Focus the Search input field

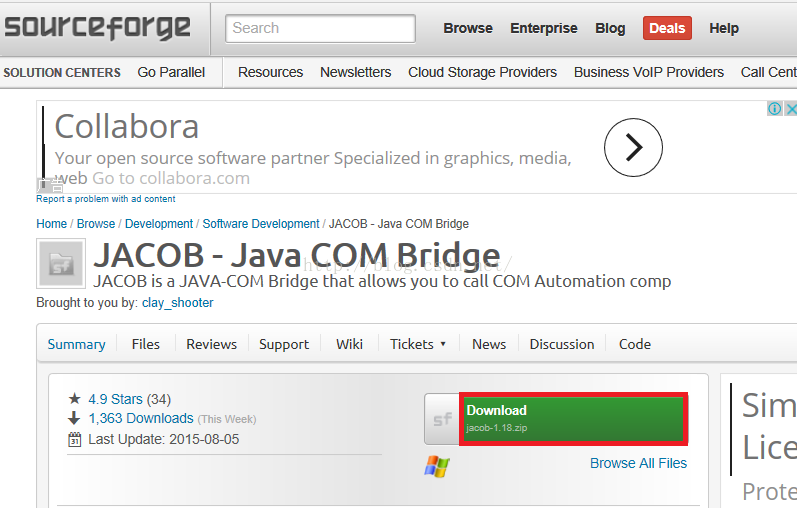320,28
